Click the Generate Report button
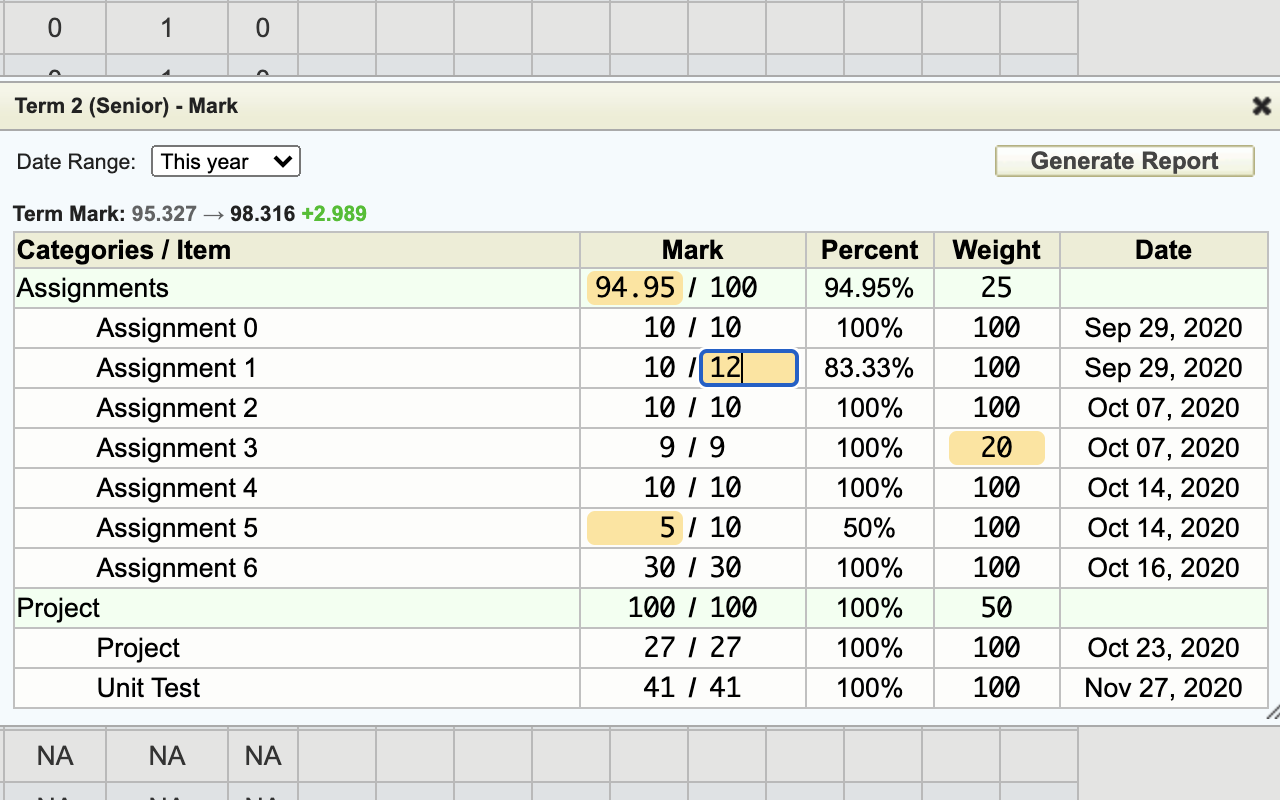Viewport: 1280px width, 800px height. click(1124, 161)
